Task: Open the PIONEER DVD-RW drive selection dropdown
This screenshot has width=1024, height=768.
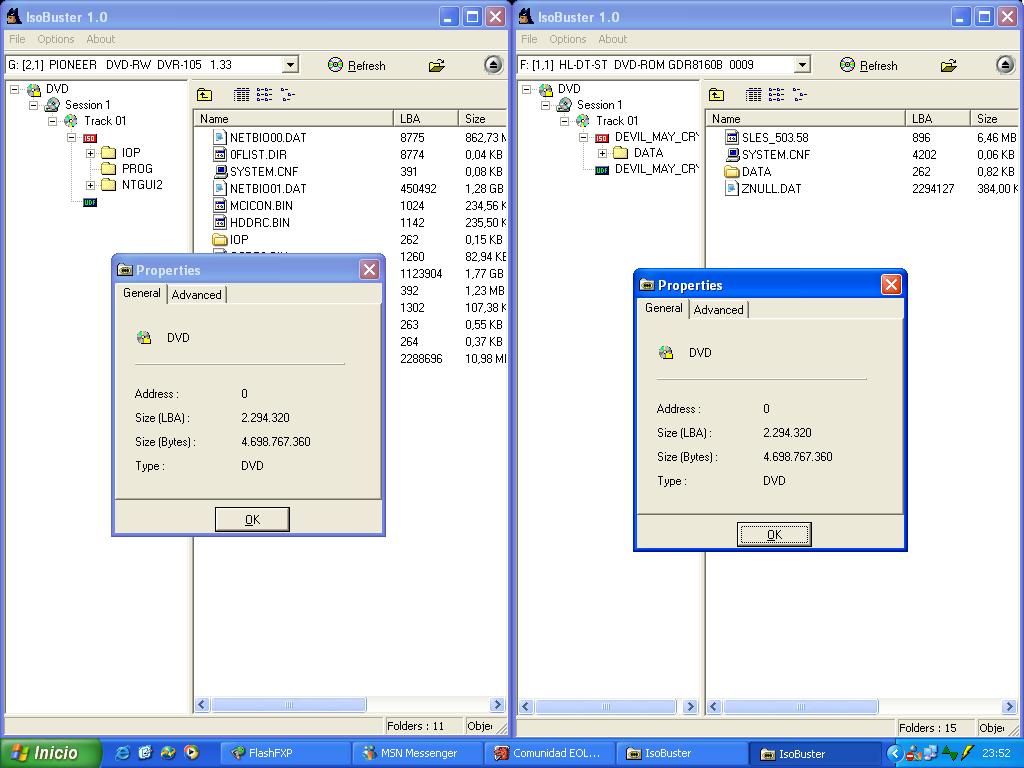Action: 290,65
